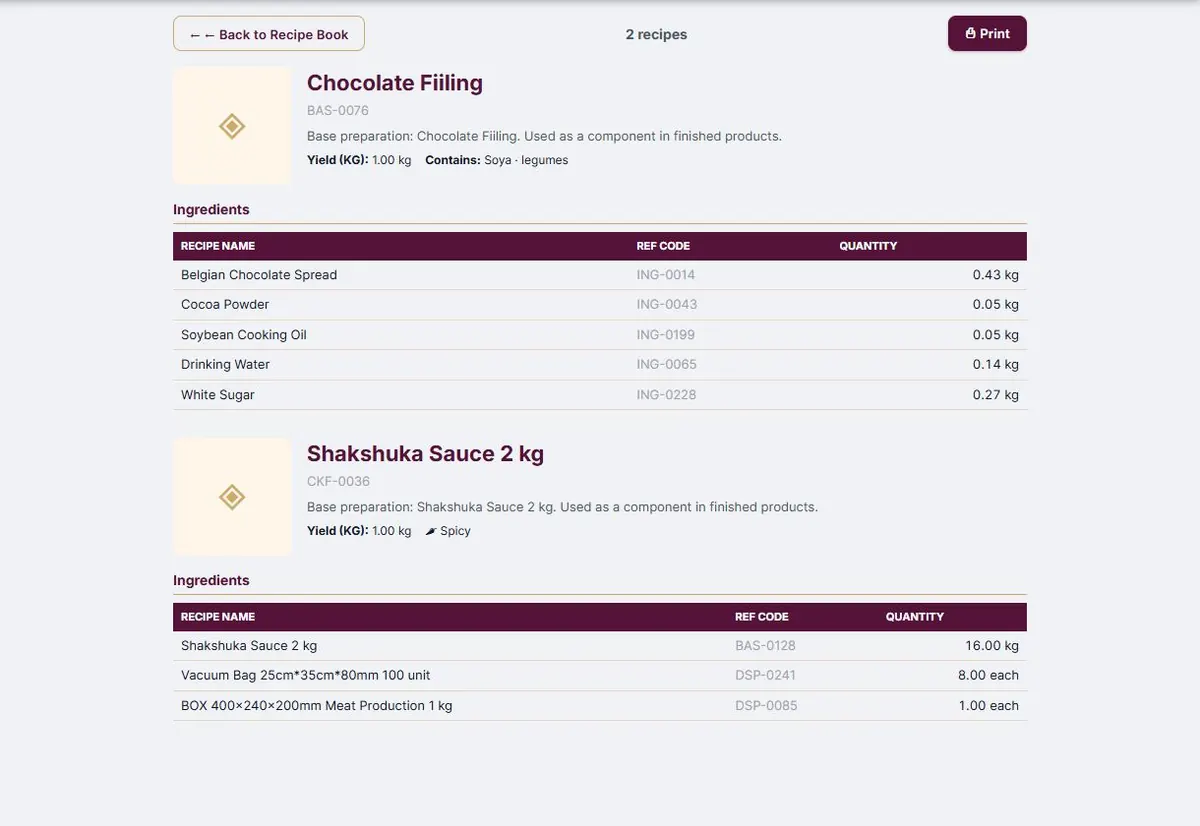Click the spicy chili icon
Image resolution: width=1200 pixels, height=826 pixels.
pos(430,531)
